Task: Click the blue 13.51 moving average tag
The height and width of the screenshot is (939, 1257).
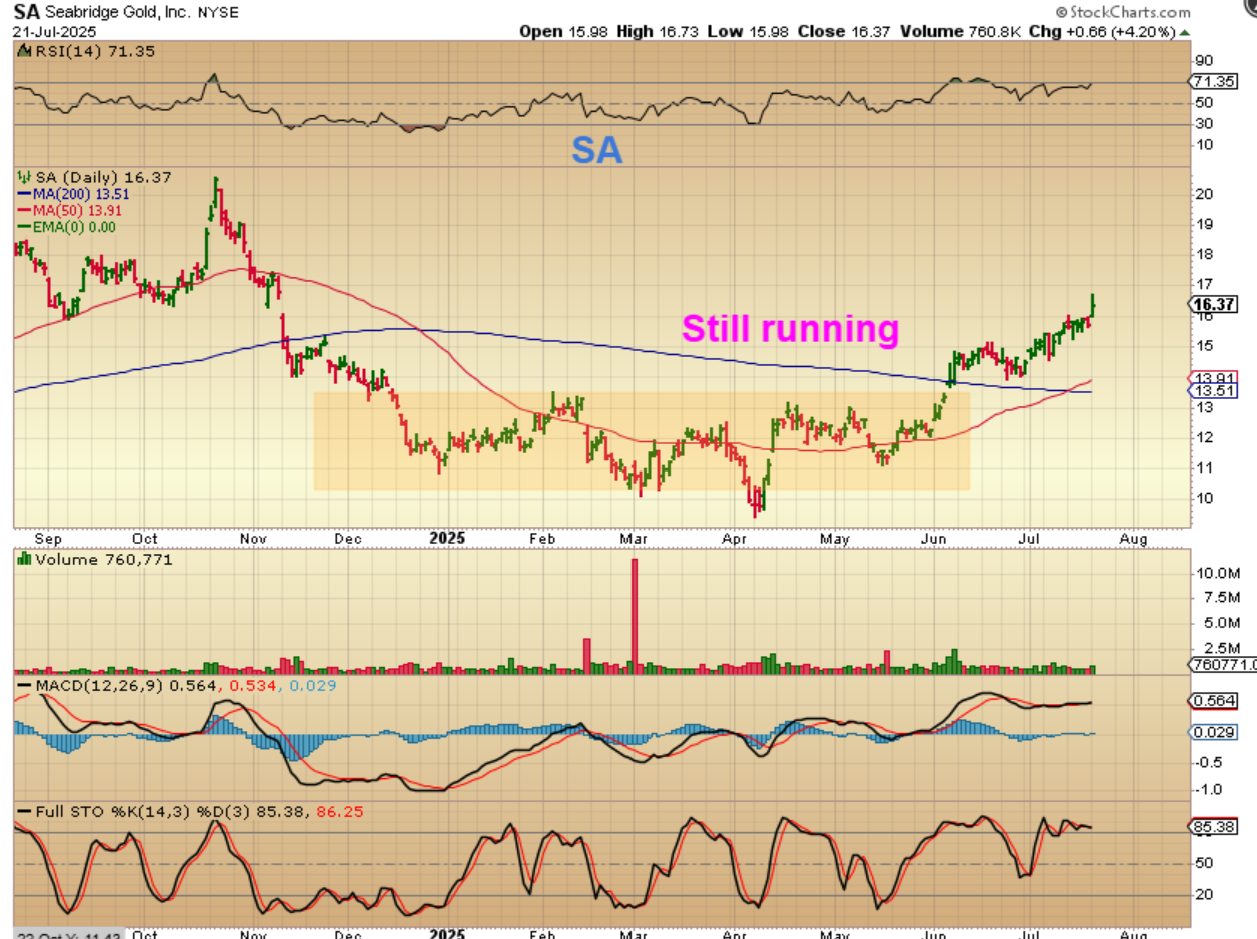Action: tap(1213, 391)
